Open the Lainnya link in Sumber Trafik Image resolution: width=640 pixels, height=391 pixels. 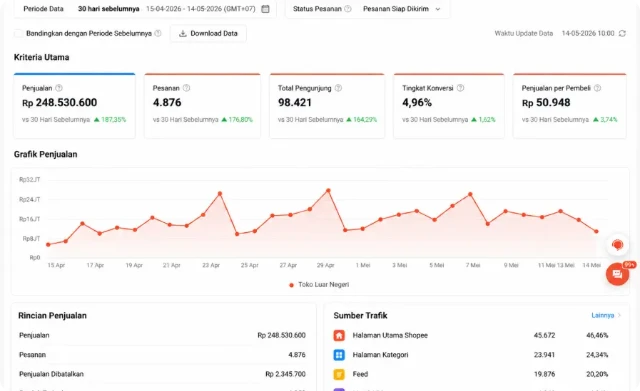pos(606,315)
